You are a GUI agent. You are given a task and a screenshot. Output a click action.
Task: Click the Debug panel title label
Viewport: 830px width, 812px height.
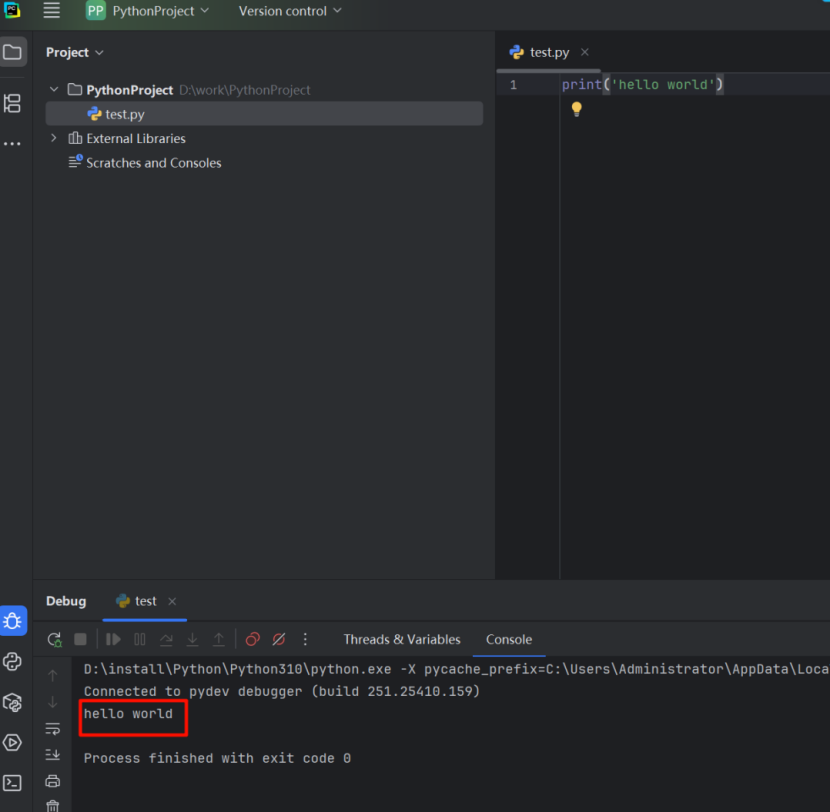click(x=66, y=601)
